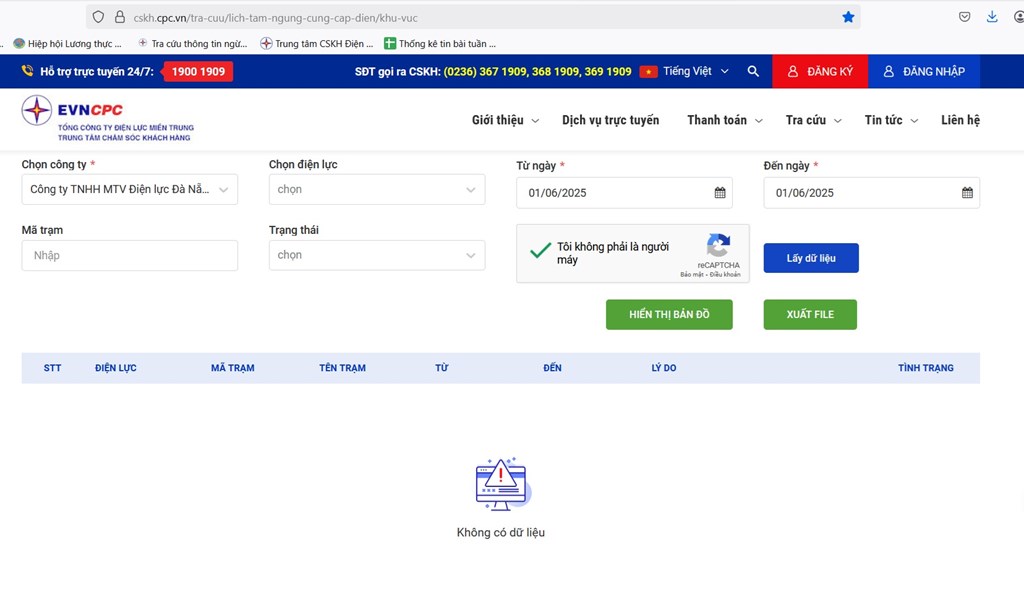The height and width of the screenshot is (594, 1024).
Task: Click the TÊN TRẠM column header
Action: coord(342,368)
